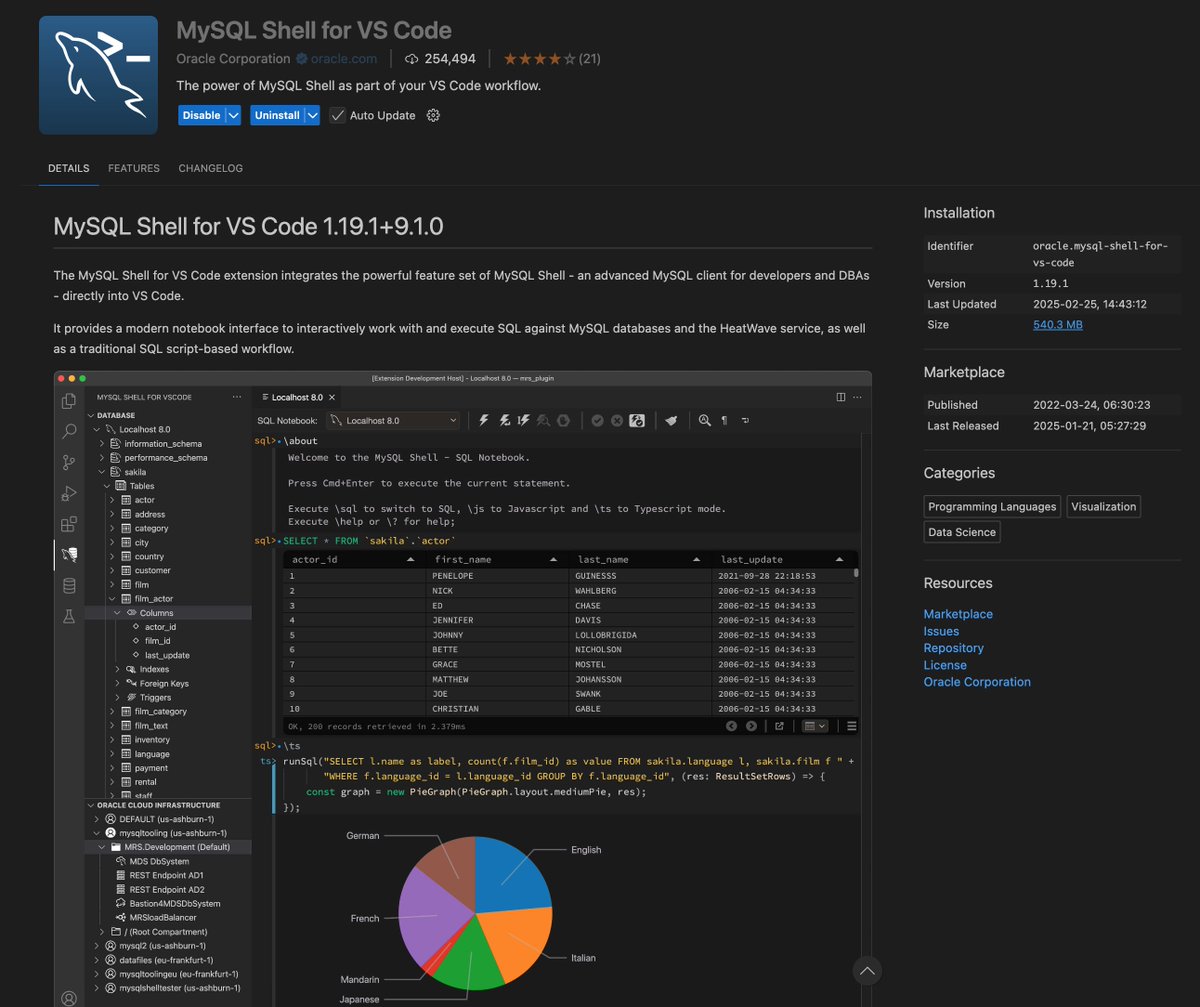
Task: Click the notebook toolbar's find magnifier icon
Action: (x=705, y=421)
